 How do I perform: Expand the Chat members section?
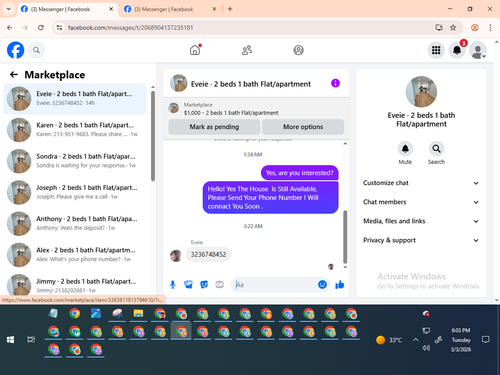(421, 202)
